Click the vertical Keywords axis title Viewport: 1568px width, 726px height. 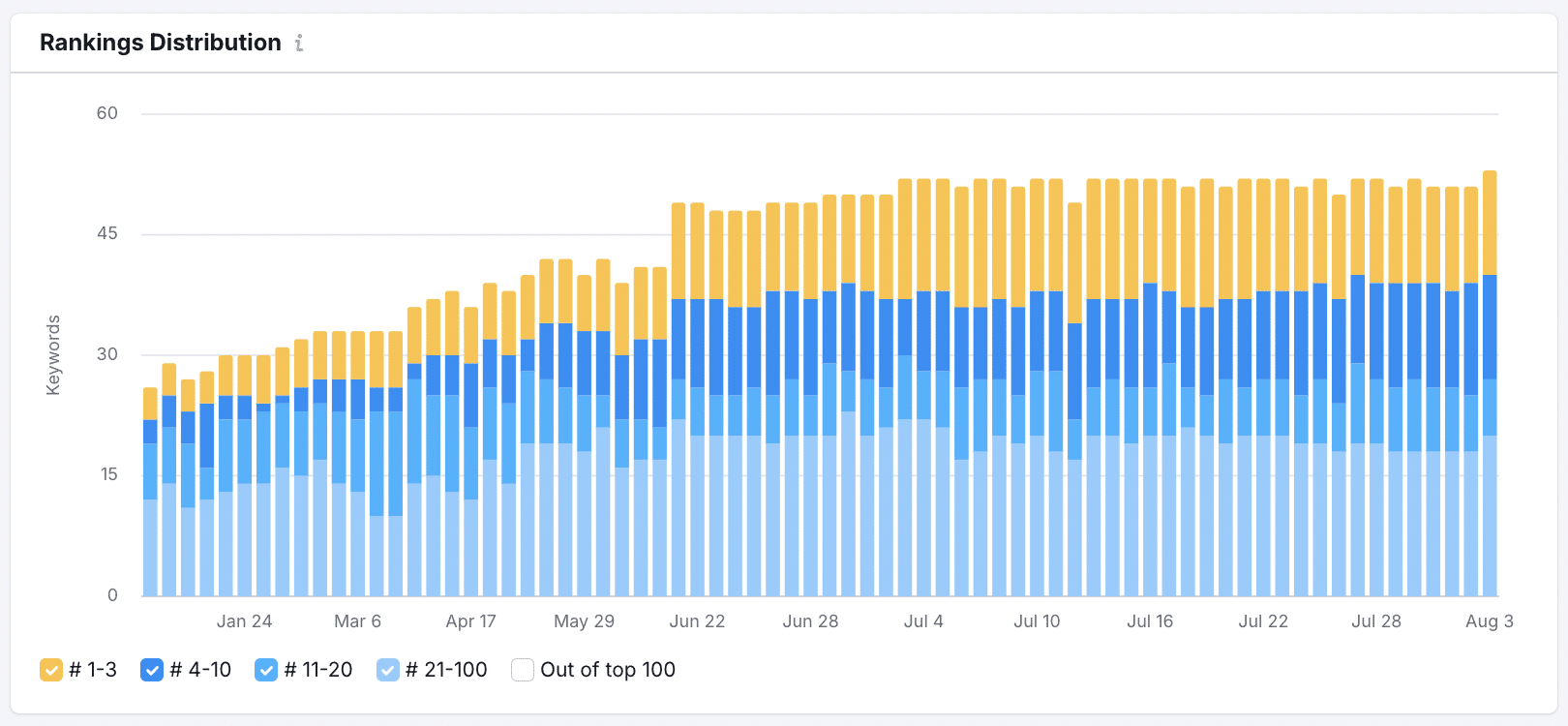point(53,354)
